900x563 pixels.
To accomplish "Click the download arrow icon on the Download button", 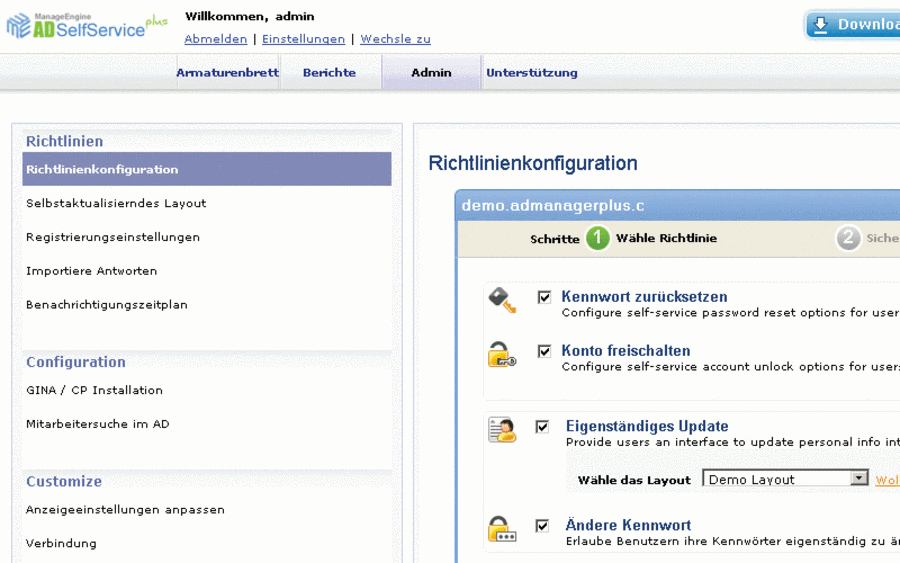I will (x=821, y=25).
